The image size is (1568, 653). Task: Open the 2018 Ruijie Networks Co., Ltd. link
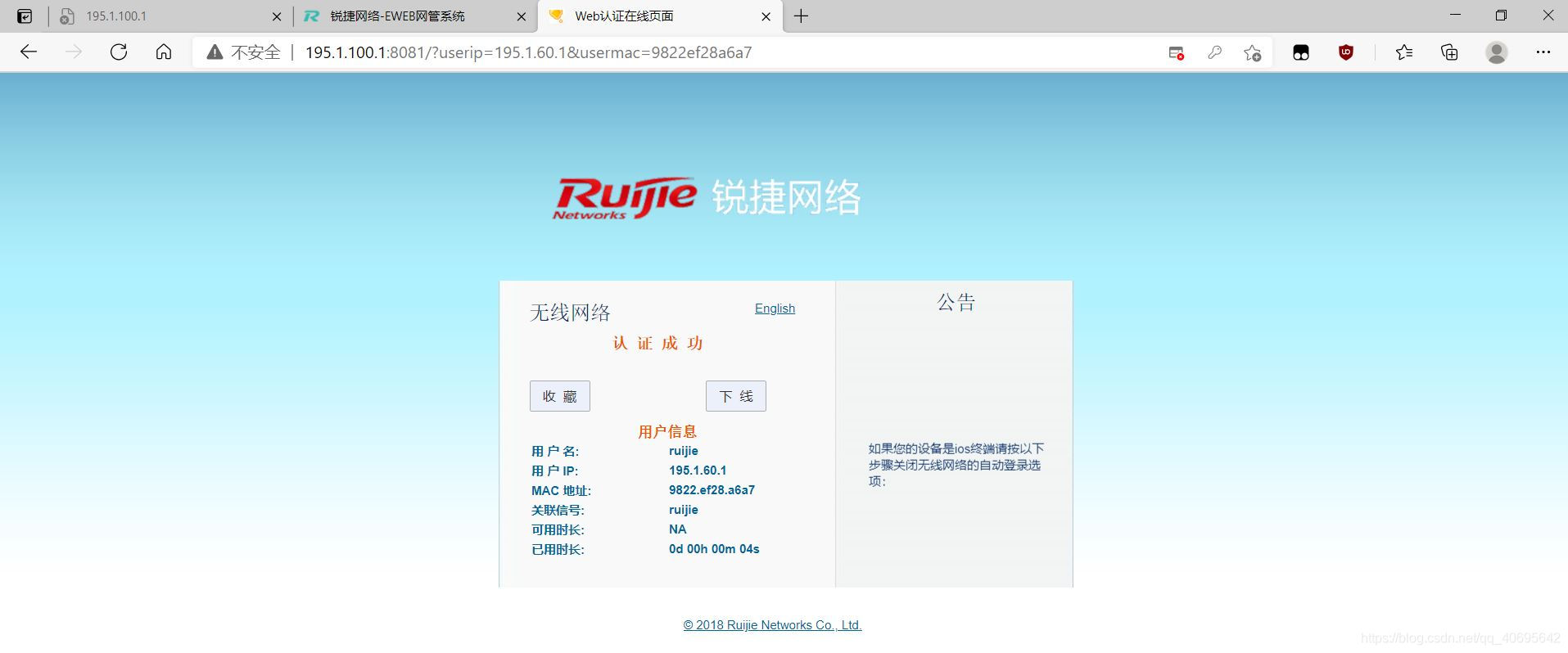point(773,625)
